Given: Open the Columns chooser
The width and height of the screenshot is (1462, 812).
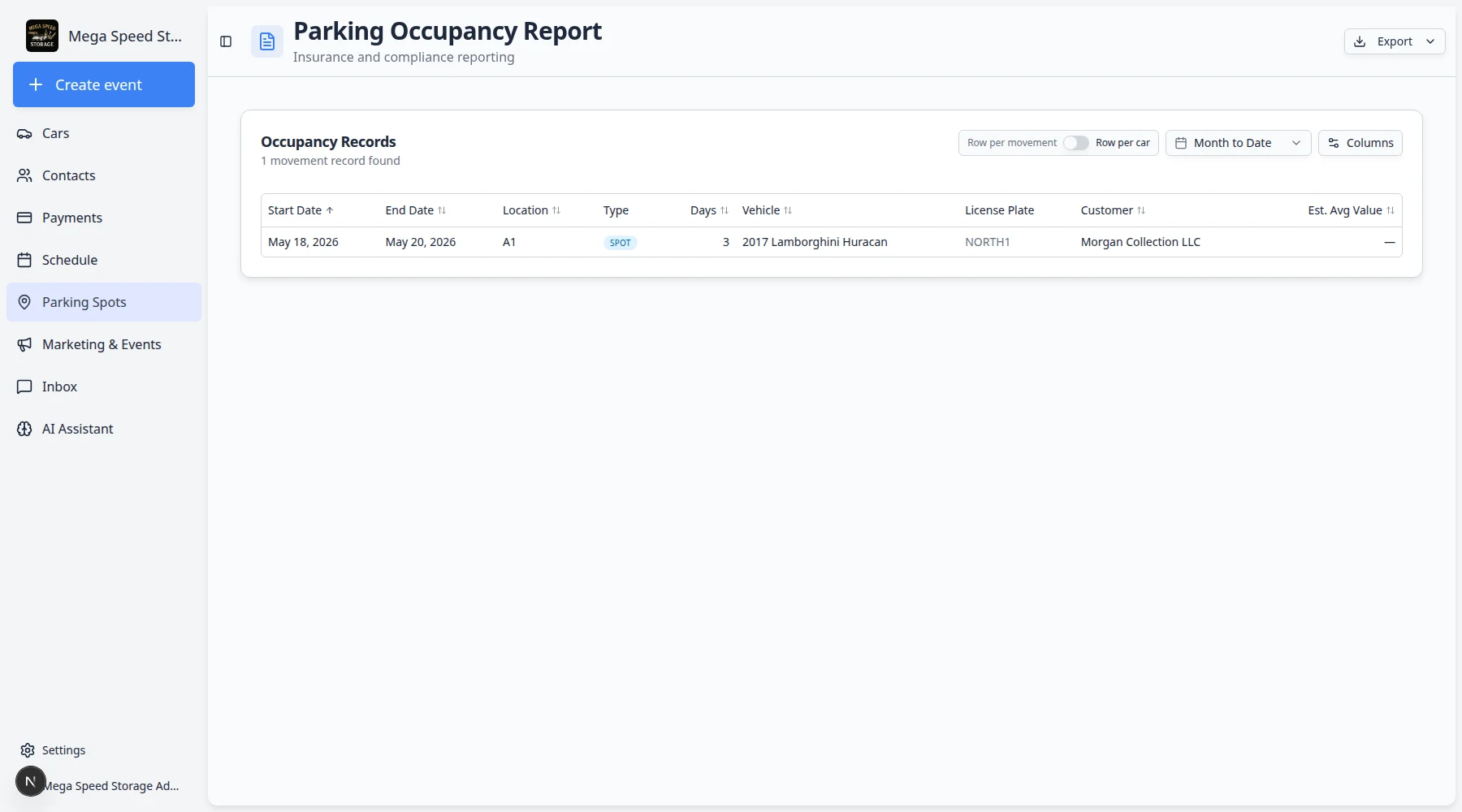Looking at the screenshot, I should pos(1360,143).
